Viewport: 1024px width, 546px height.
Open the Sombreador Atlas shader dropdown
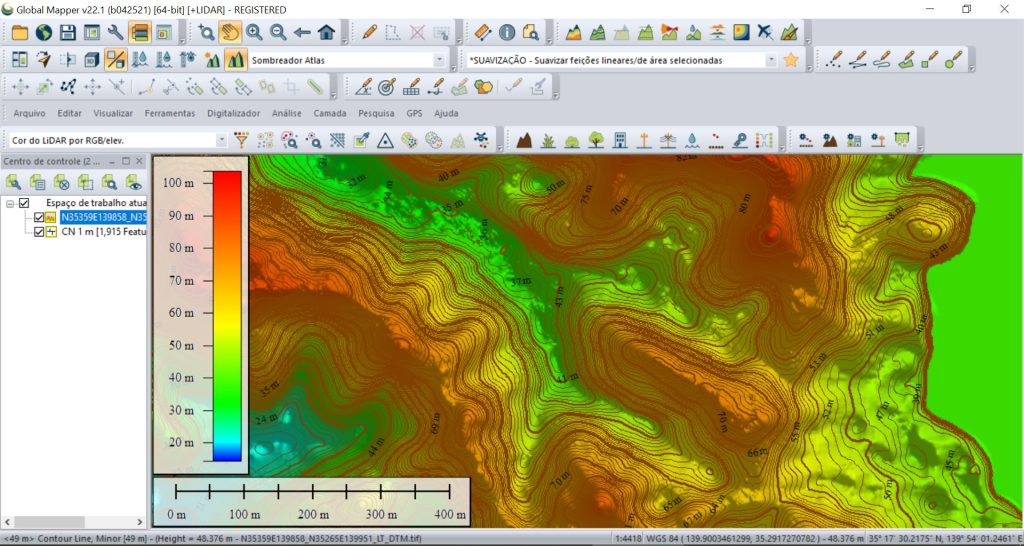pyautogui.click(x=439, y=60)
